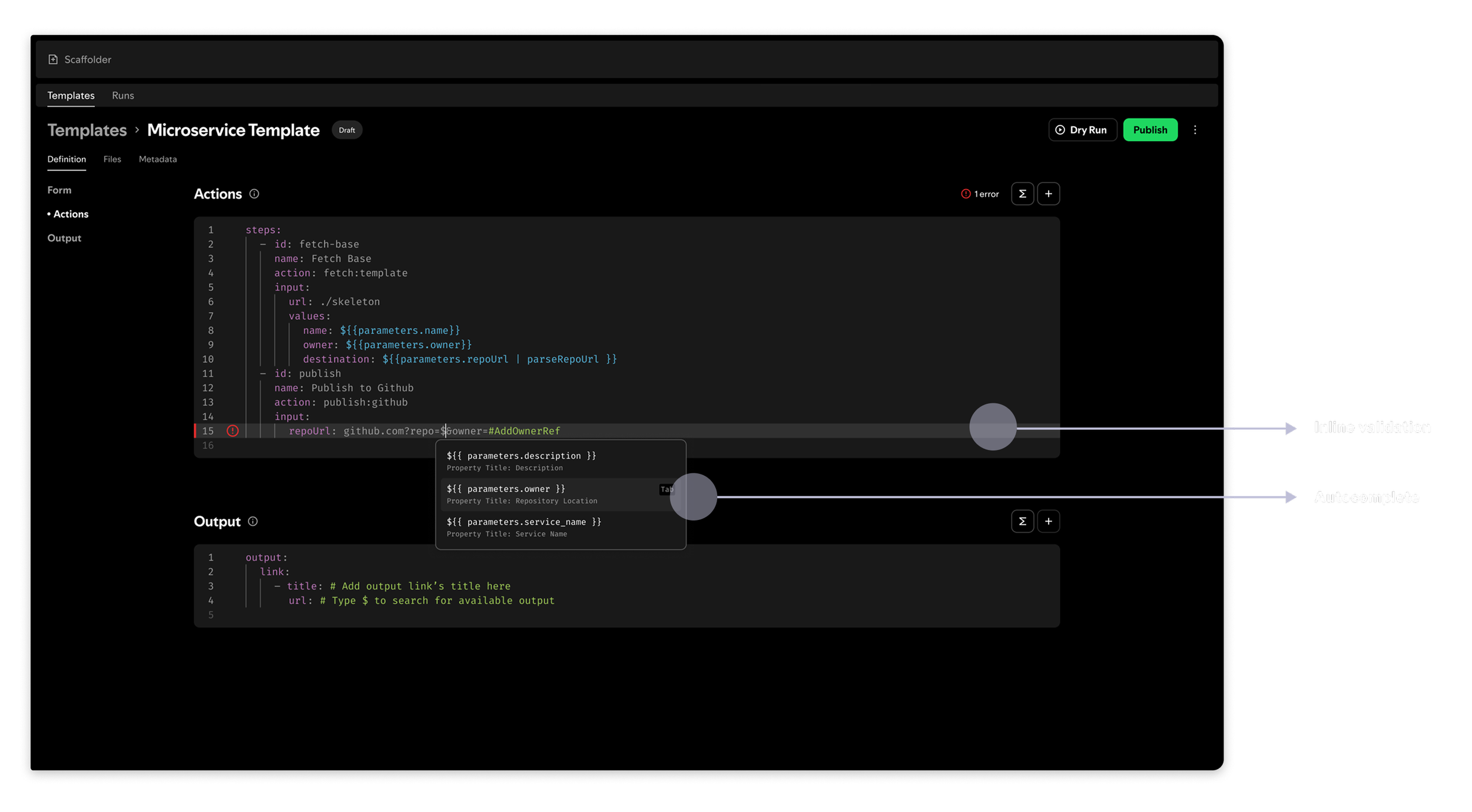The image size is (1472, 812).
Task: Click 'action: fetch:template' line
Action: tap(340, 273)
